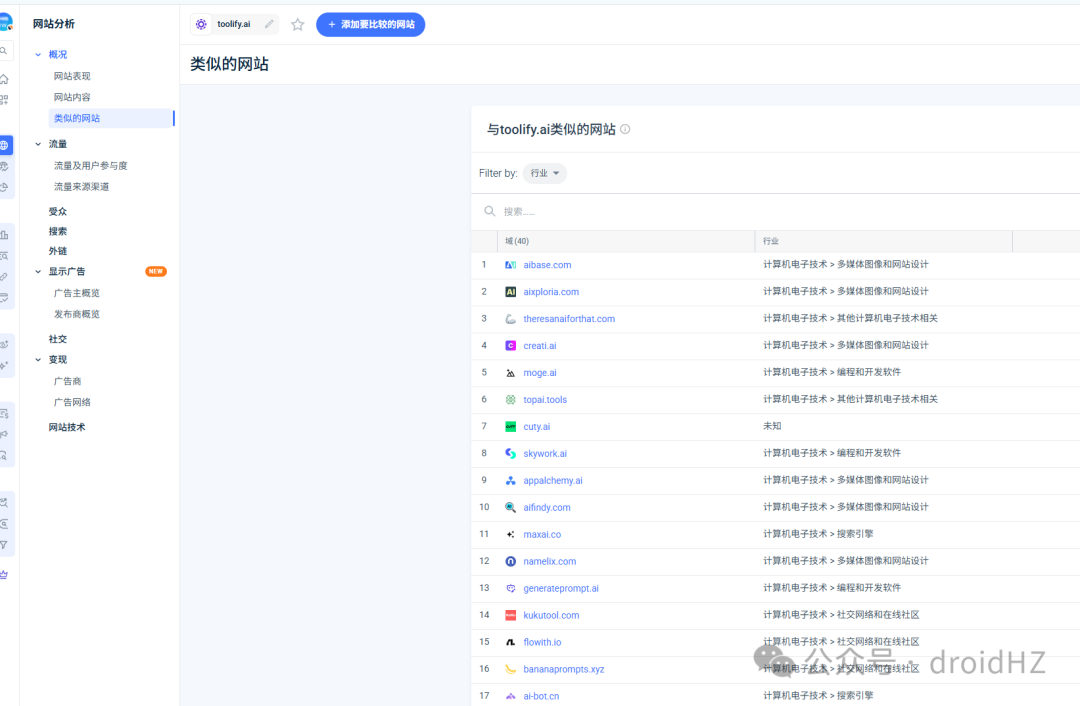Click the flowith.io favicon
The height and width of the screenshot is (706, 1080).
[510, 642]
